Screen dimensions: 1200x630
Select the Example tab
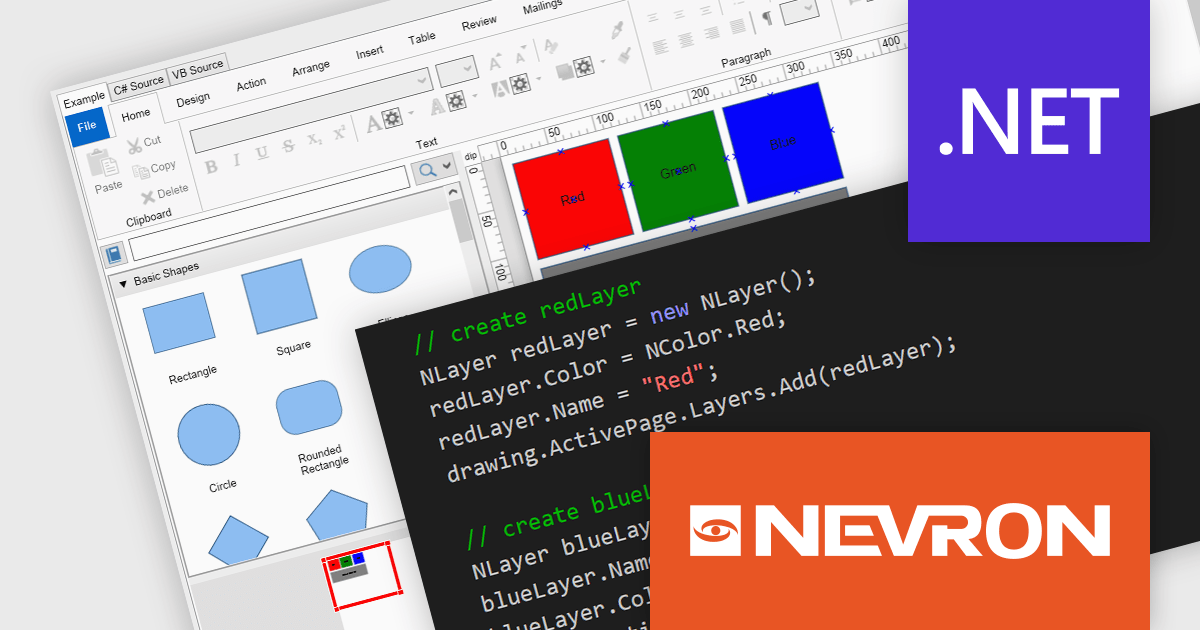tap(84, 98)
